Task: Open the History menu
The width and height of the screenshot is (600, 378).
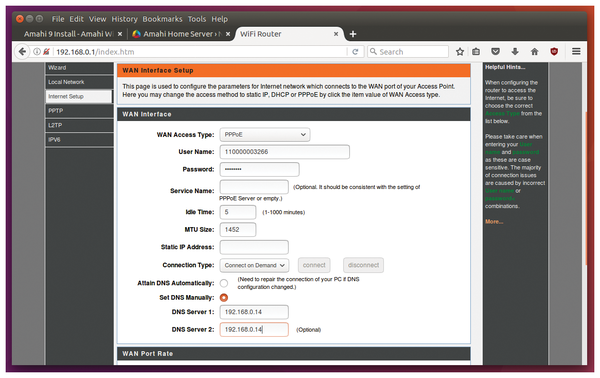Action: pos(124,19)
